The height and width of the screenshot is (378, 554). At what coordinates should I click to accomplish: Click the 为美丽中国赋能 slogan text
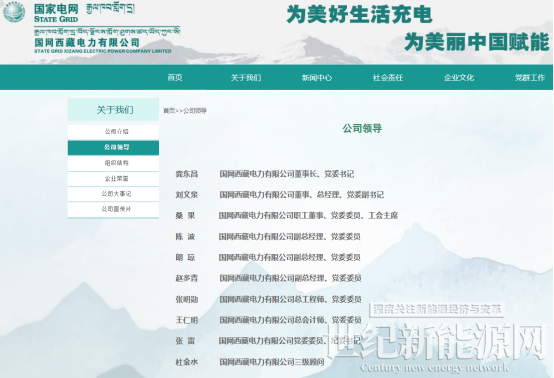477,42
